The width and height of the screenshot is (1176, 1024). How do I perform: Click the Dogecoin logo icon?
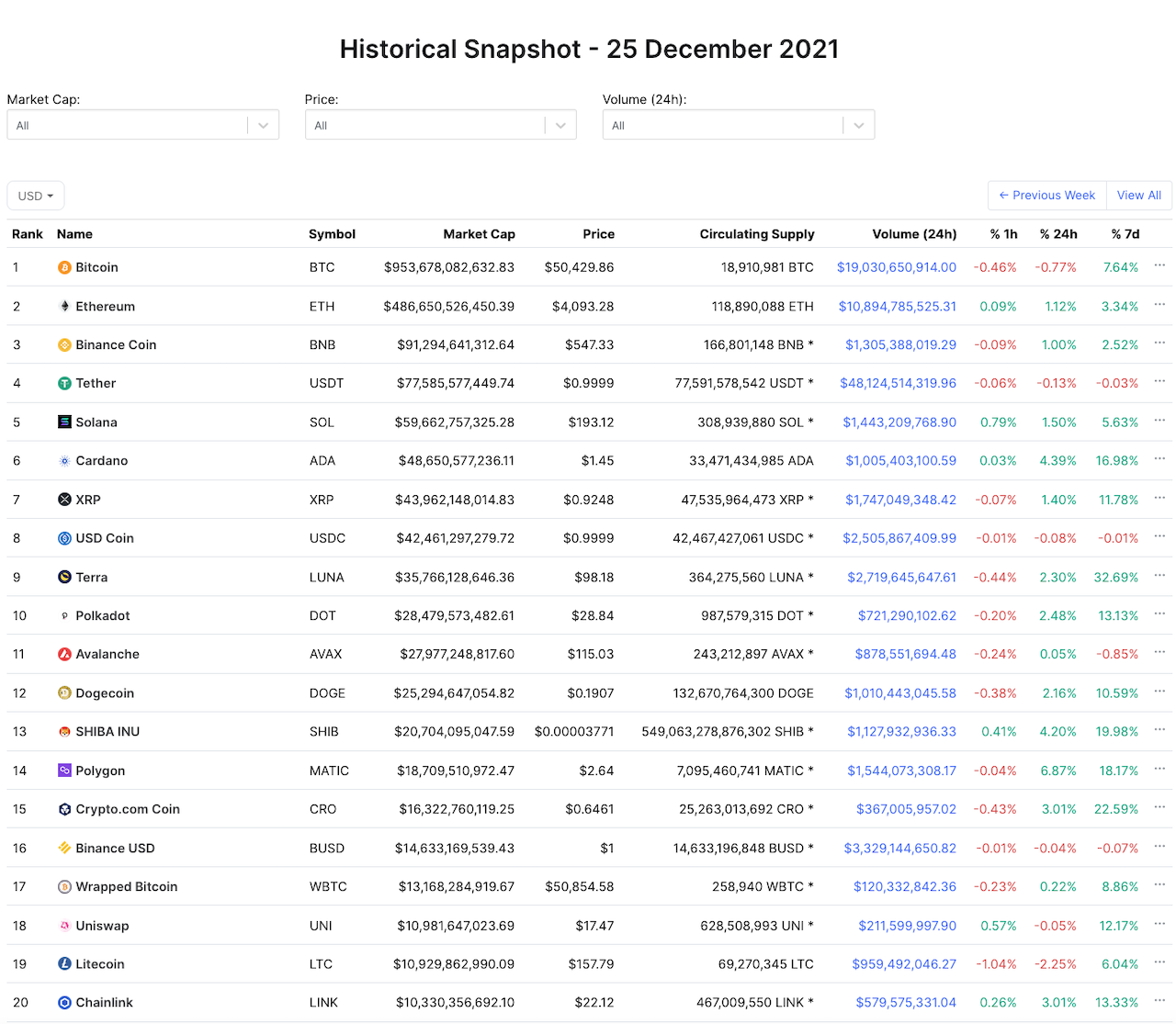pos(64,693)
